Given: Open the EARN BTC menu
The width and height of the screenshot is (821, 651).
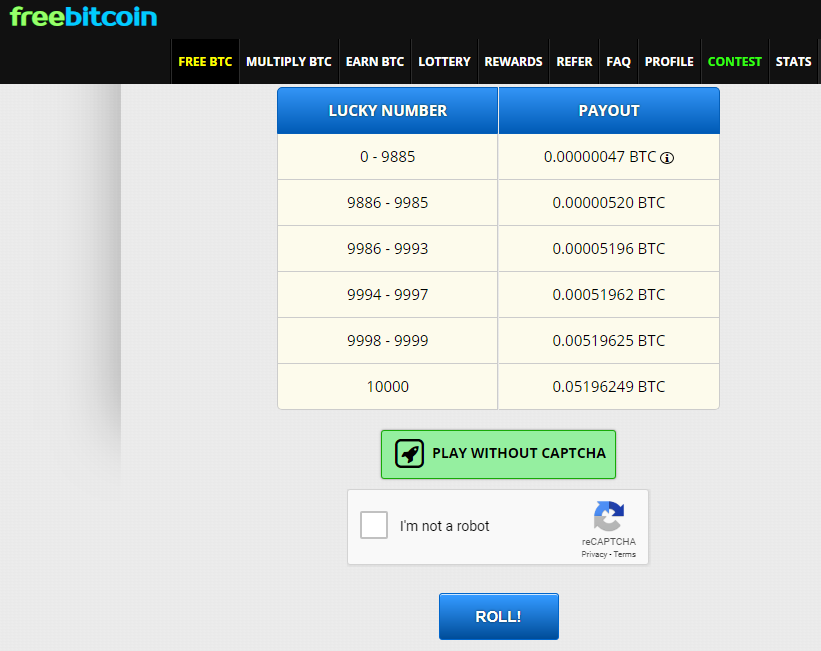Looking at the screenshot, I should (x=375, y=62).
